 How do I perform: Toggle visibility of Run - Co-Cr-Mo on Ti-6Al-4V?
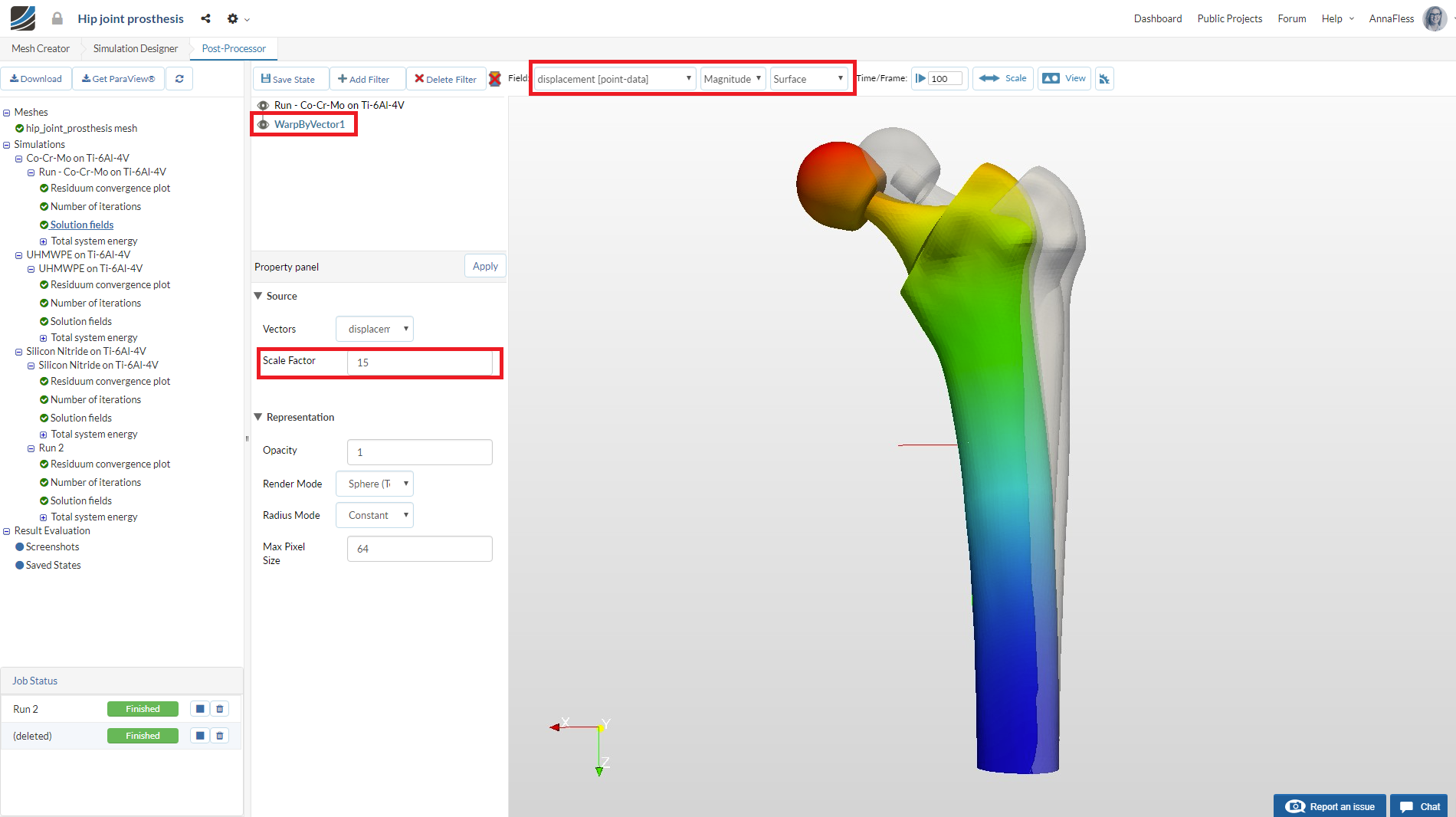[263, 105]
